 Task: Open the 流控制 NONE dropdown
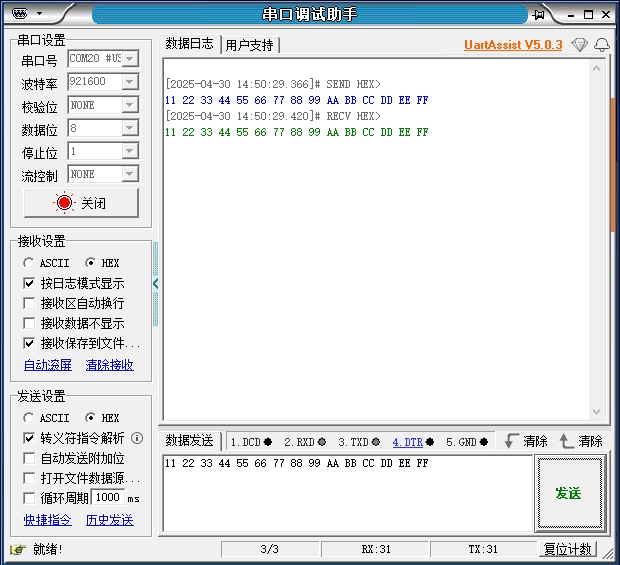click(x=130, y=174)
